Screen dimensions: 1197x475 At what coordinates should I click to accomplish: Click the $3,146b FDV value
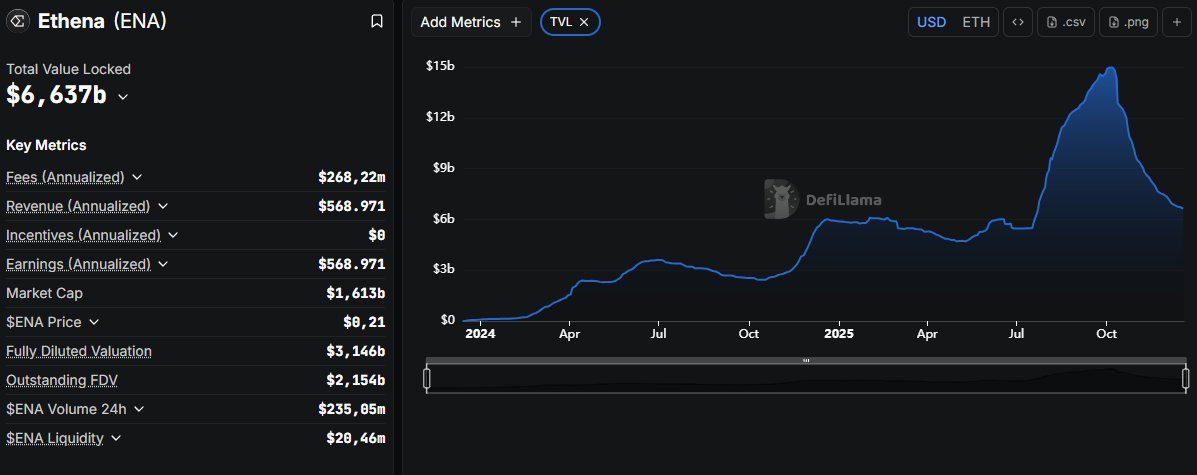tap(356, 351)
